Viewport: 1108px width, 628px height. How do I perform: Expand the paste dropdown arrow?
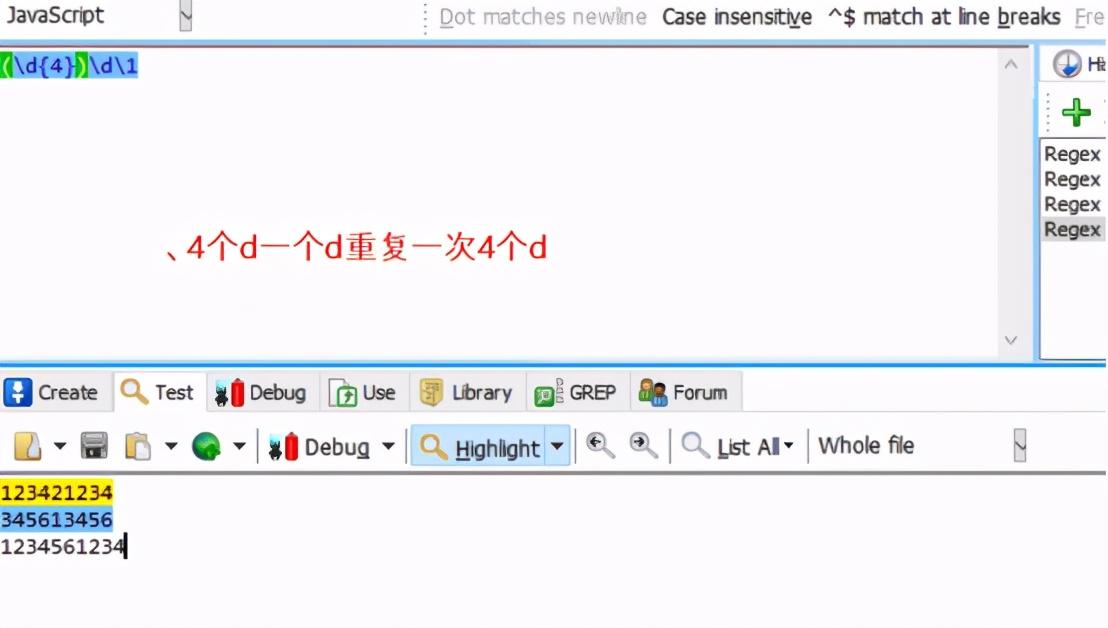[x=171, y=446]
